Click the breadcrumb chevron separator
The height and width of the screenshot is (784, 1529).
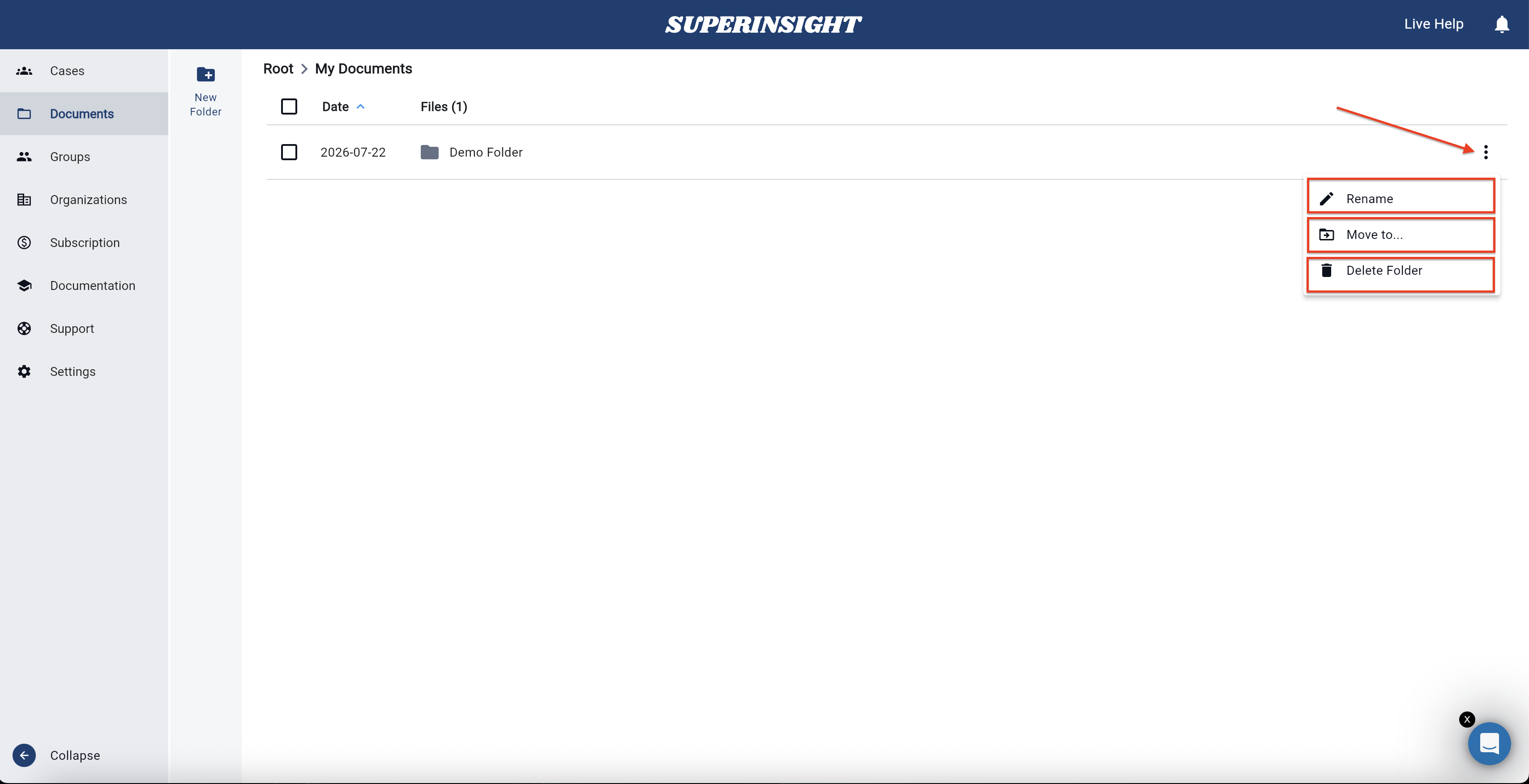point(304,69)
